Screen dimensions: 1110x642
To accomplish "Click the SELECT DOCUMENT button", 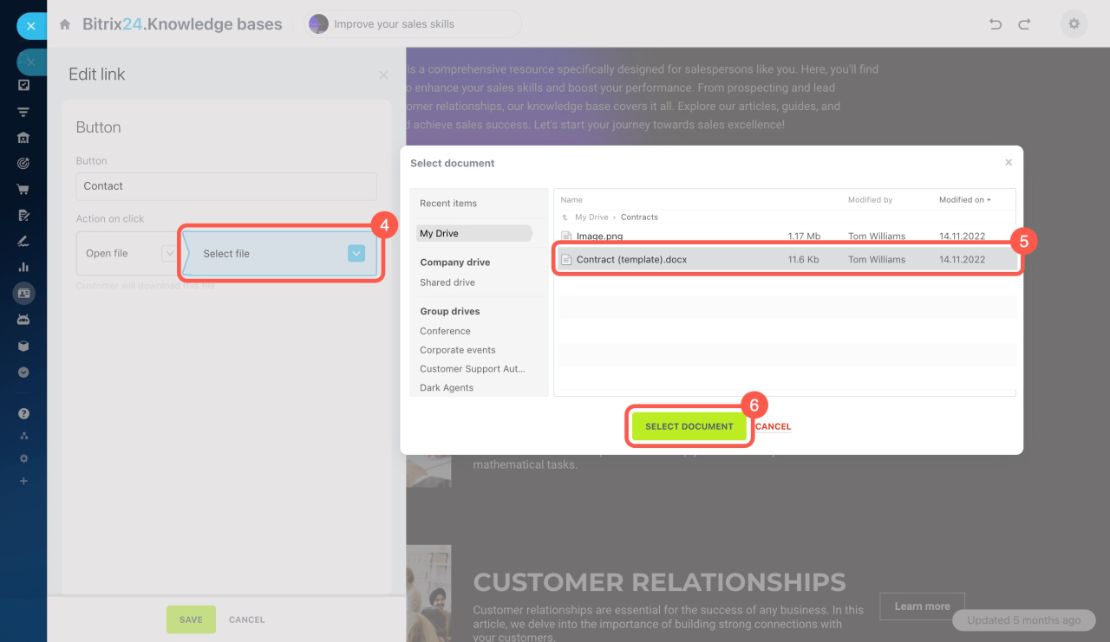I will pyautogui.click(x=689, y=426).
